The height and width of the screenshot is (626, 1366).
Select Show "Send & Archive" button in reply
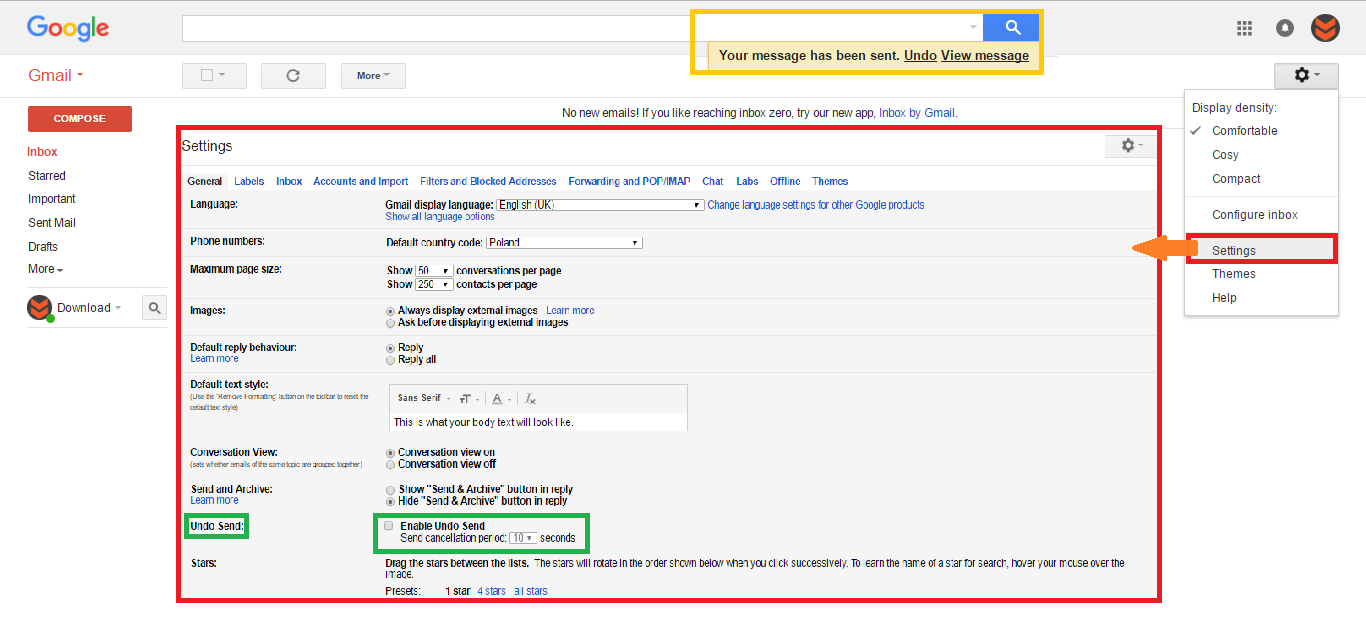[x=390, y=490]
